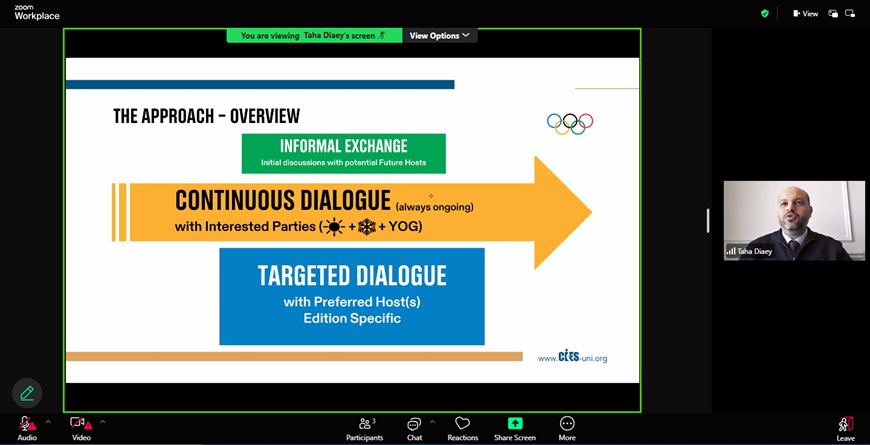Unmute the microphone Audio button
Image resolution: width=870 pixels, height=445 pixels.
point(27,425)
